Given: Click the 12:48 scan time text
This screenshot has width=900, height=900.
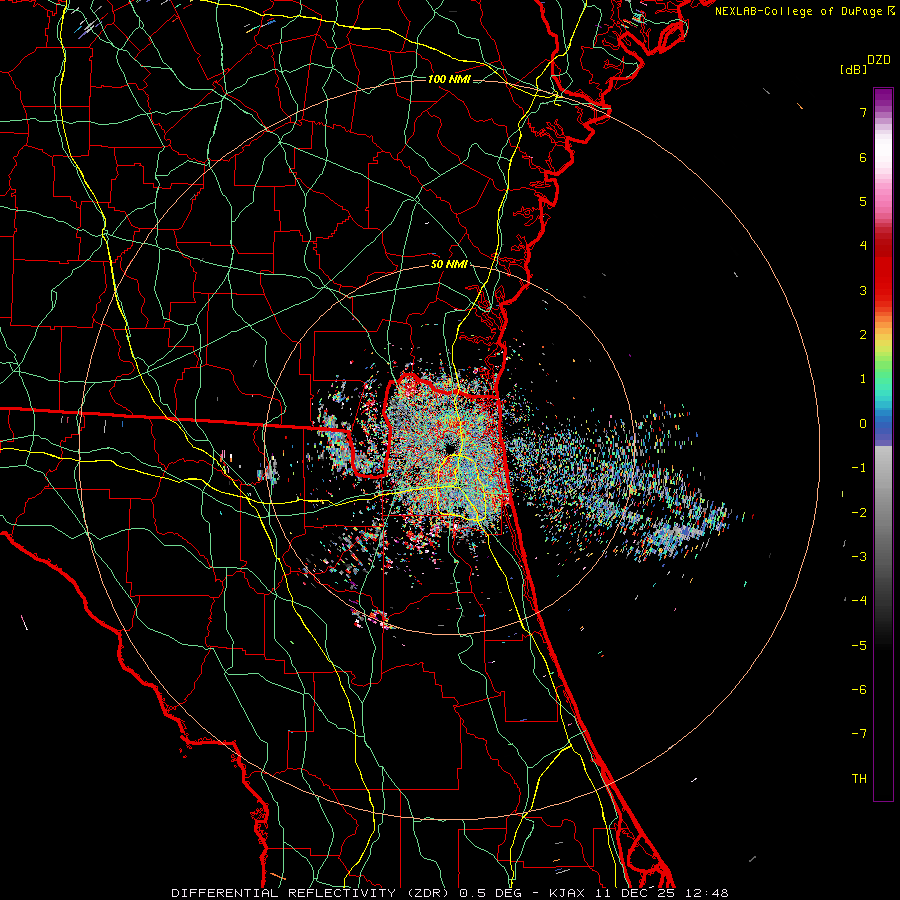Looking at the screenshot, I should [707, 893].
